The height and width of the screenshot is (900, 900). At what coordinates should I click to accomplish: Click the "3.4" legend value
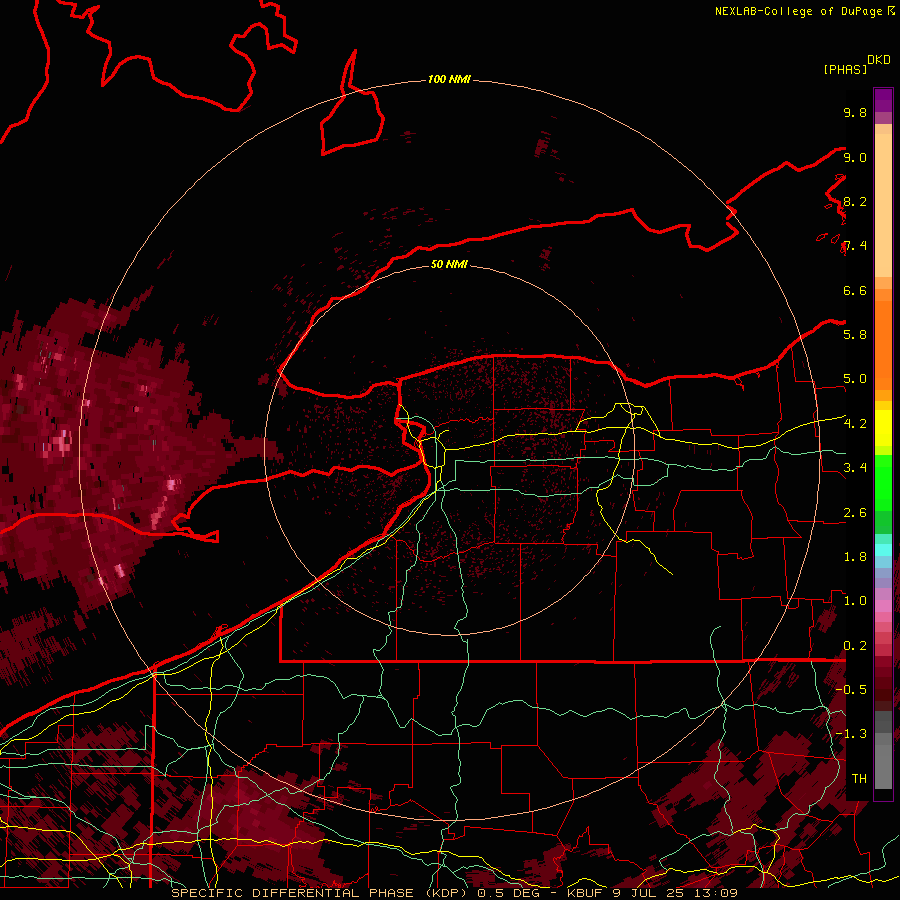point(855,467)
